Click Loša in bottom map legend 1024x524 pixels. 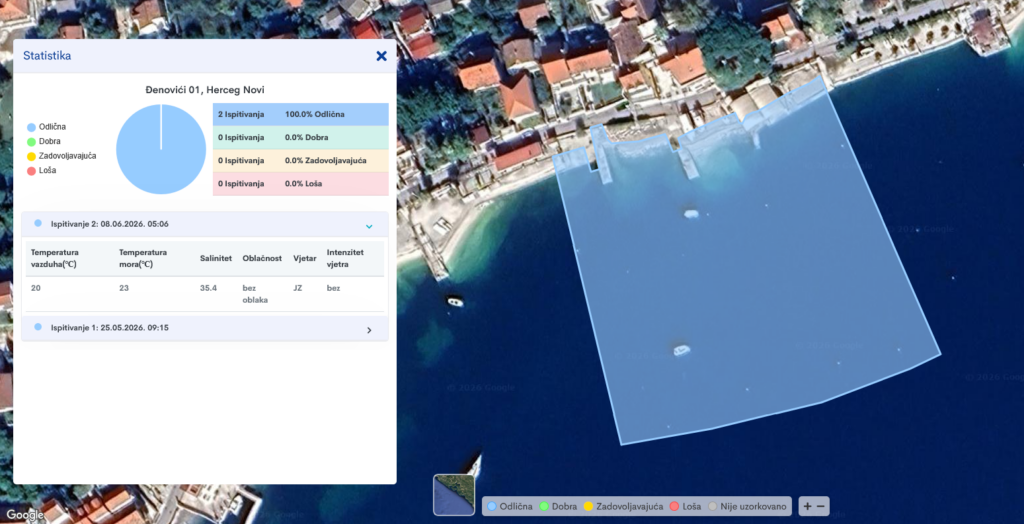pyautogui.click(x=686, y=506)
